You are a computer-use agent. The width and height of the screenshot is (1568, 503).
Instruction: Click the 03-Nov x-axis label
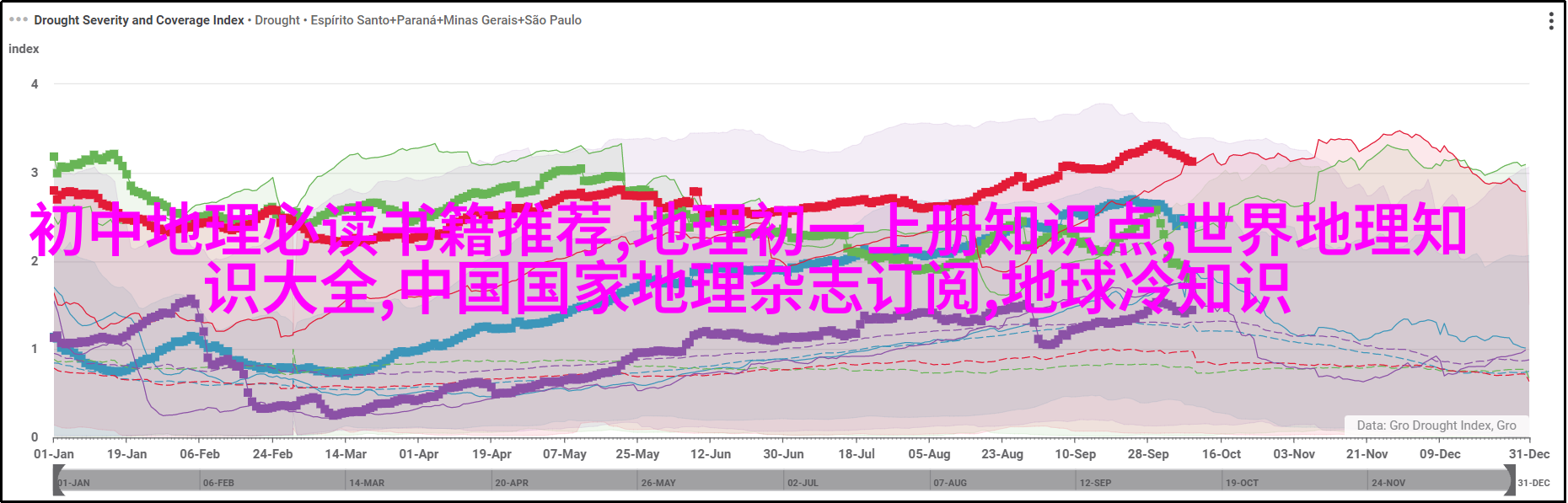[x=1294, y=454]
